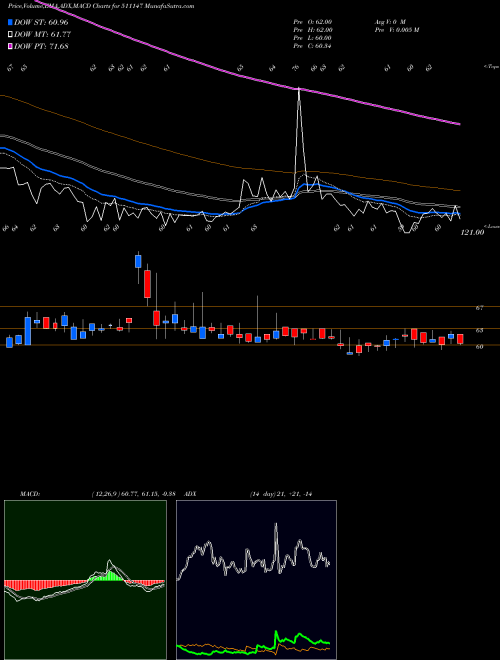Screen dimensions: 500x660
Task: Click the 'Pre L: 60.00' low value
Action: click(313, 38)
